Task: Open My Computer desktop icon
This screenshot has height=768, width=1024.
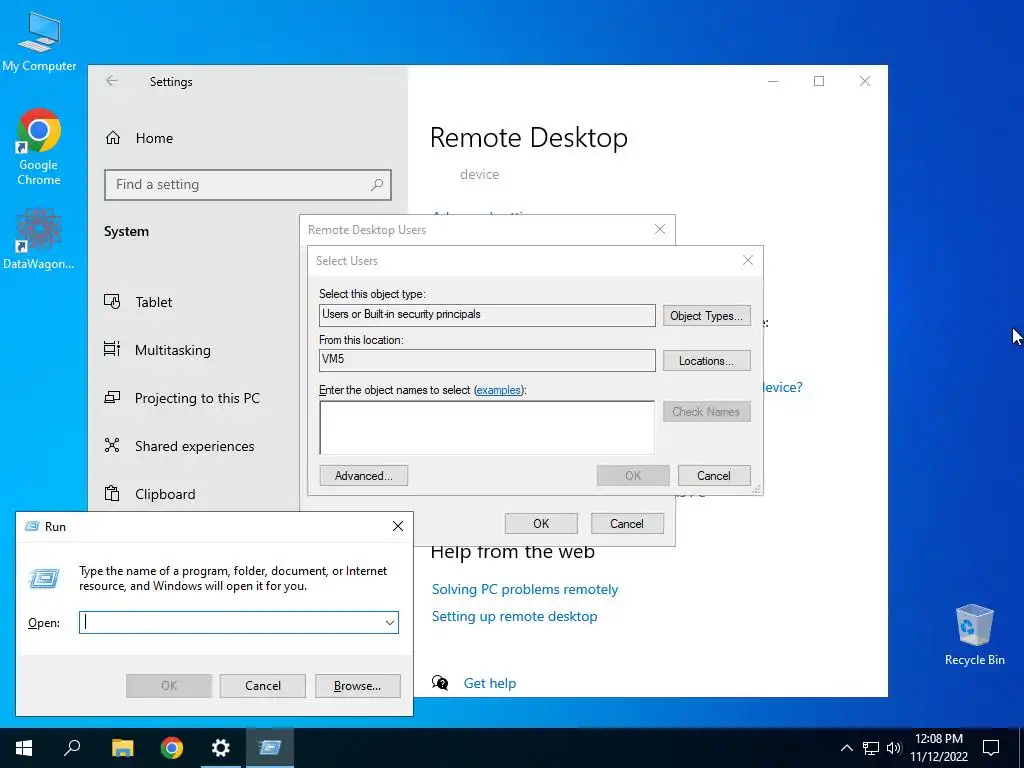Action: (39, 40)
